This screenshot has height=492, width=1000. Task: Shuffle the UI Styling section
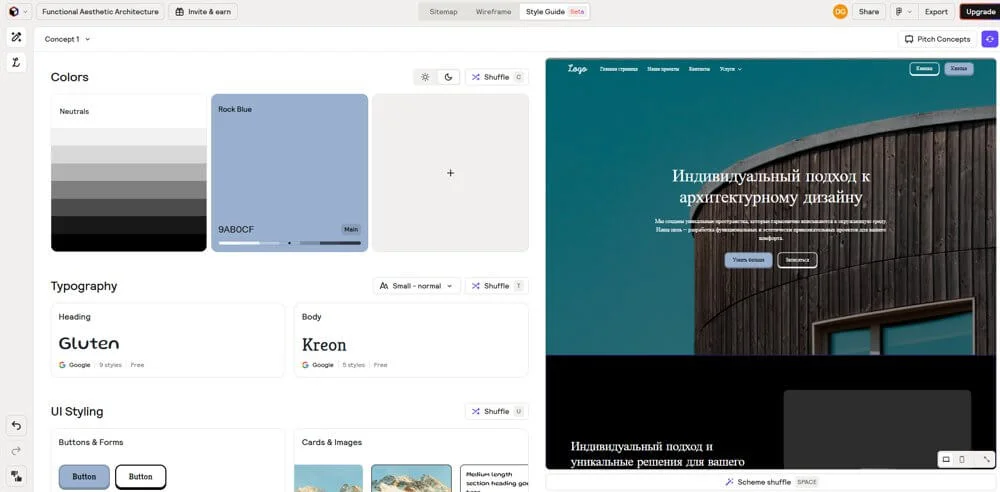pos(496,412)
